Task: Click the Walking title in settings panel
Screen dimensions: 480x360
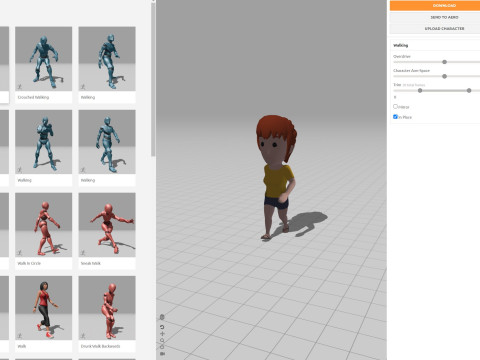Action: click(x=400, y=45)
